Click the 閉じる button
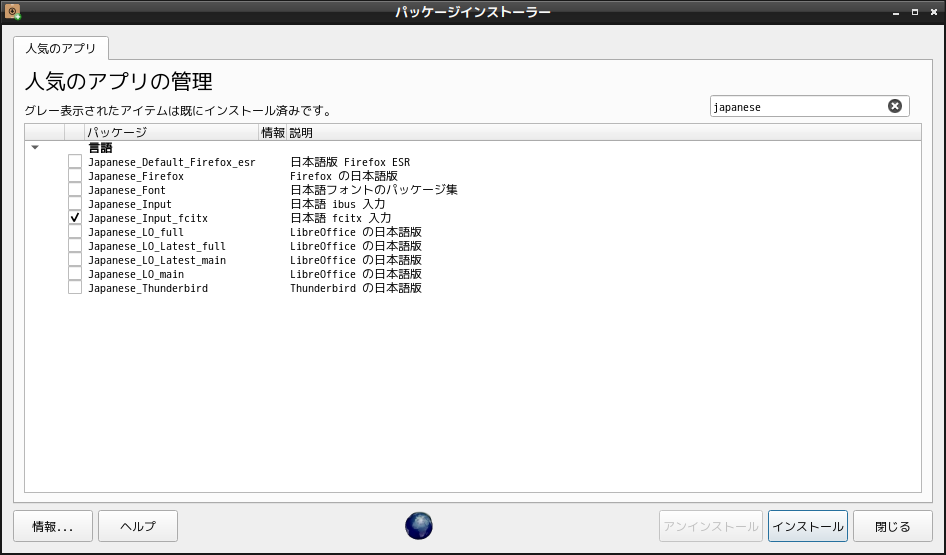 (x=893, y=526)
